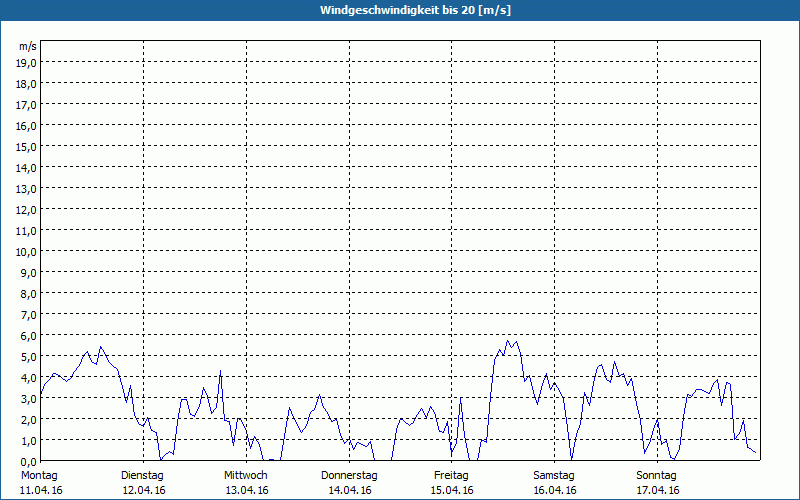This screenshot has height=500, width=800.
Task: Click the 'm/s' unit label
Action: pyautogui.click(x=28, y=46)
